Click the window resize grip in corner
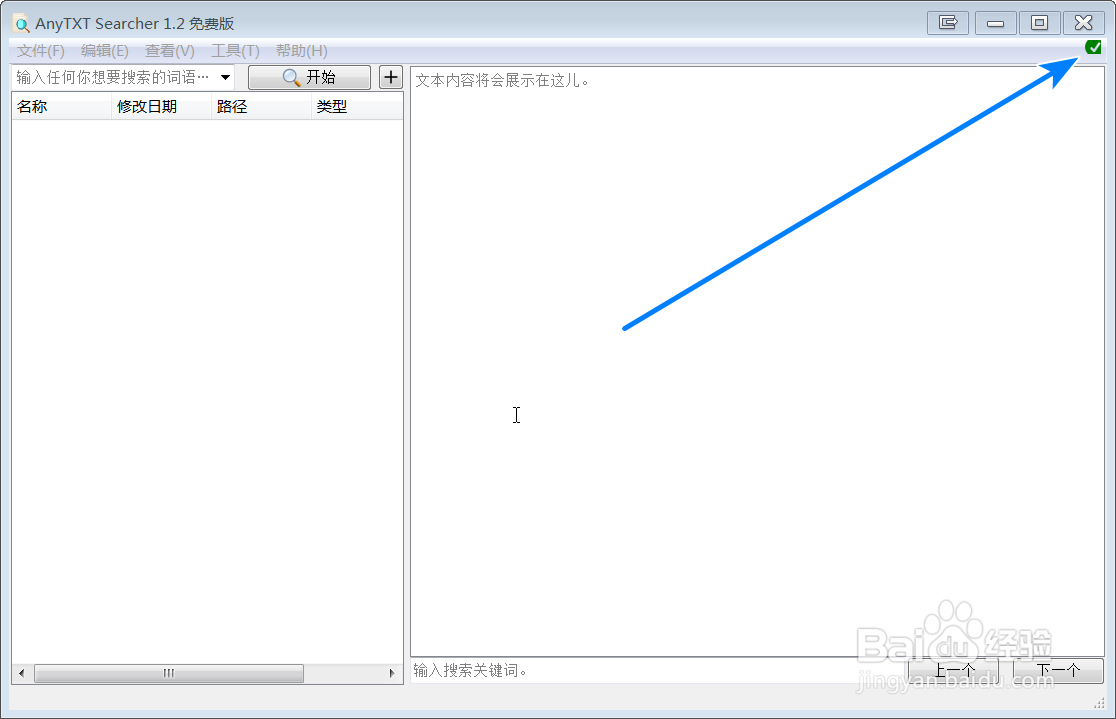Viewport: 1116px width, 719px height. point(1098,703)
